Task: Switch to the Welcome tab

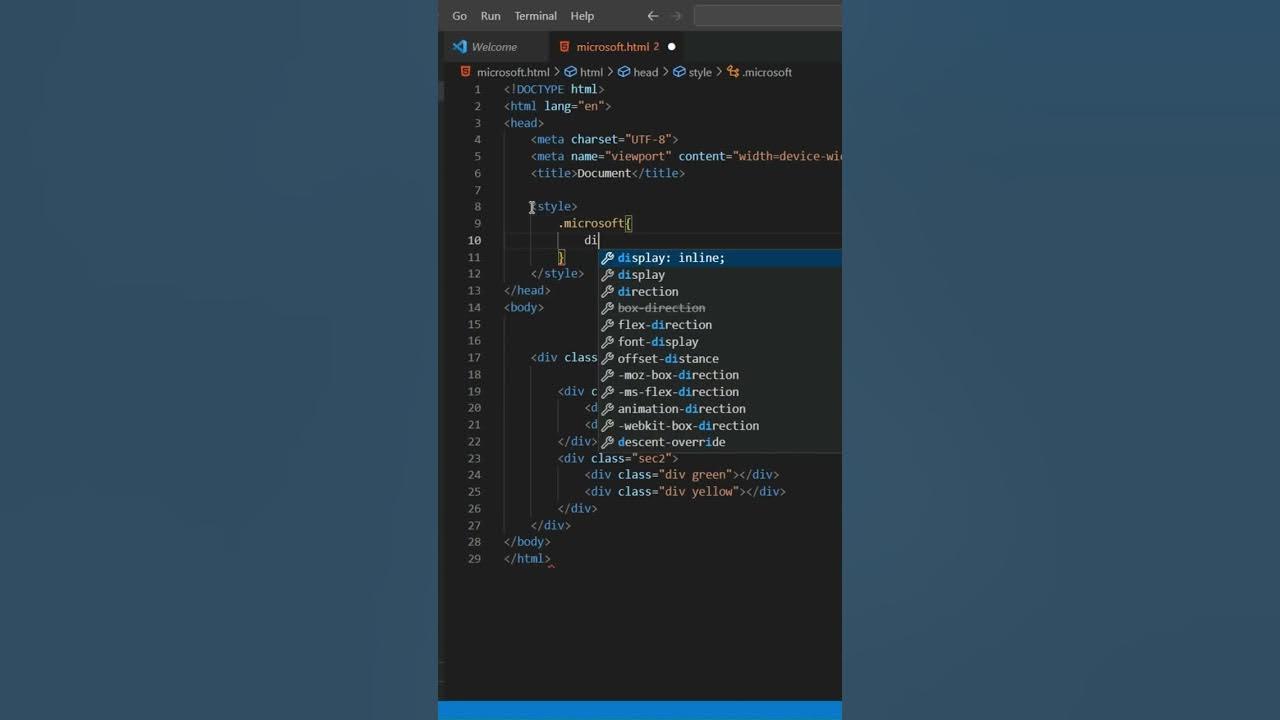Action: (x=494, y=47)
